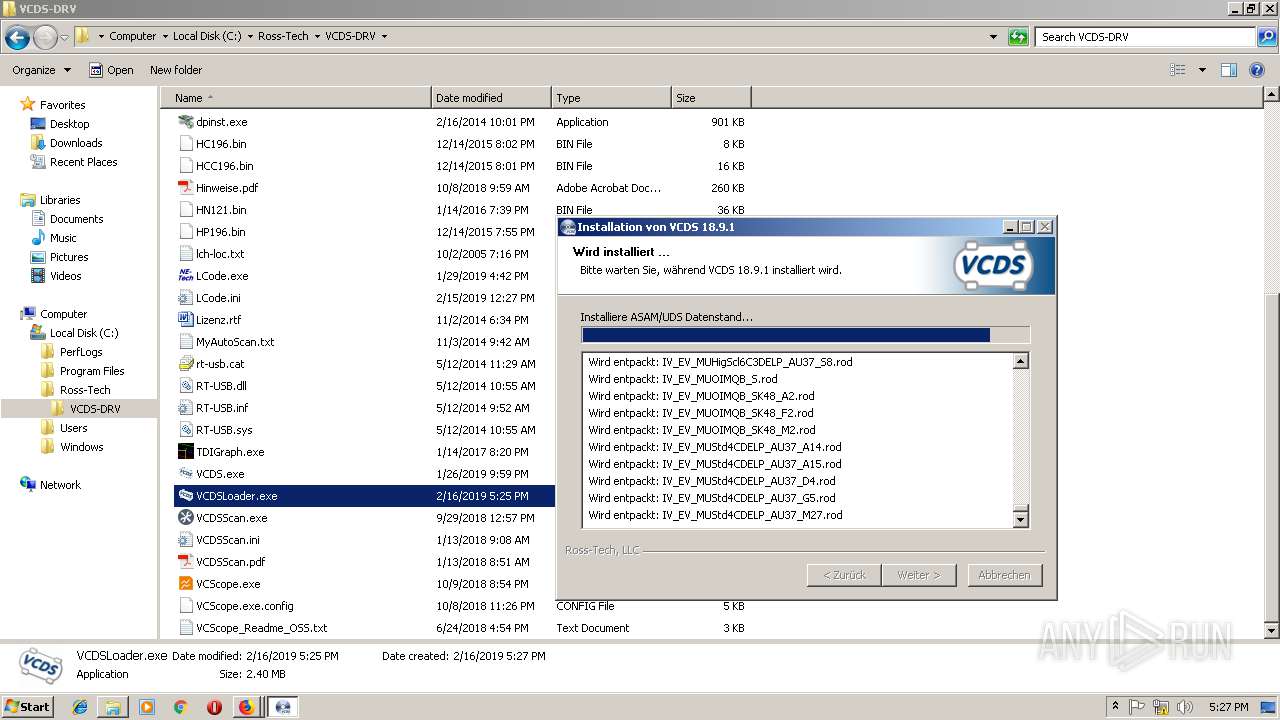
Task: Sort by the Name column header
Action: click(296, 98)
